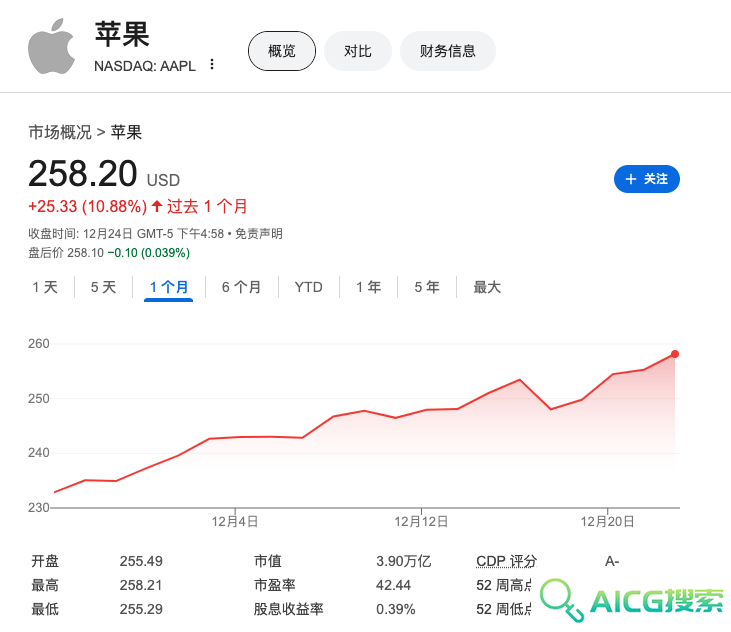Viewport: 731px width, 632px height.
Task: Select the 概览 tab
Action: (x=282, y=51)
